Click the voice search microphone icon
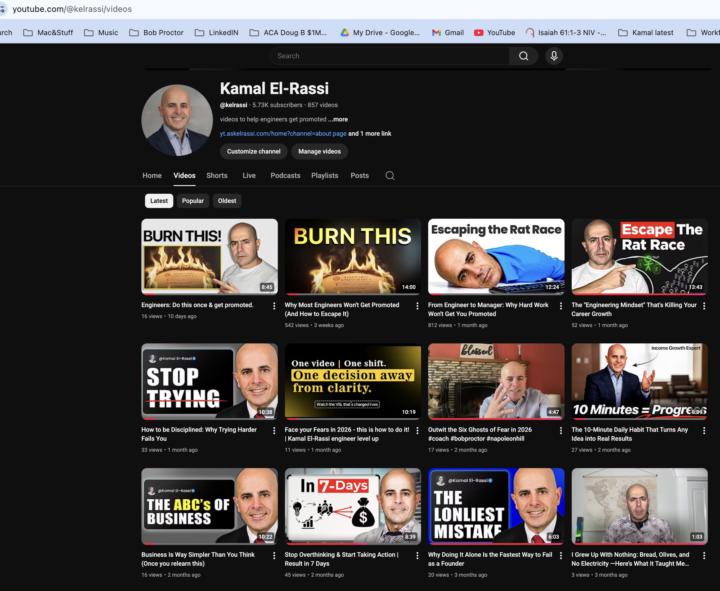The height and width of the screenshot is (591, 720). tap(554, 56)
